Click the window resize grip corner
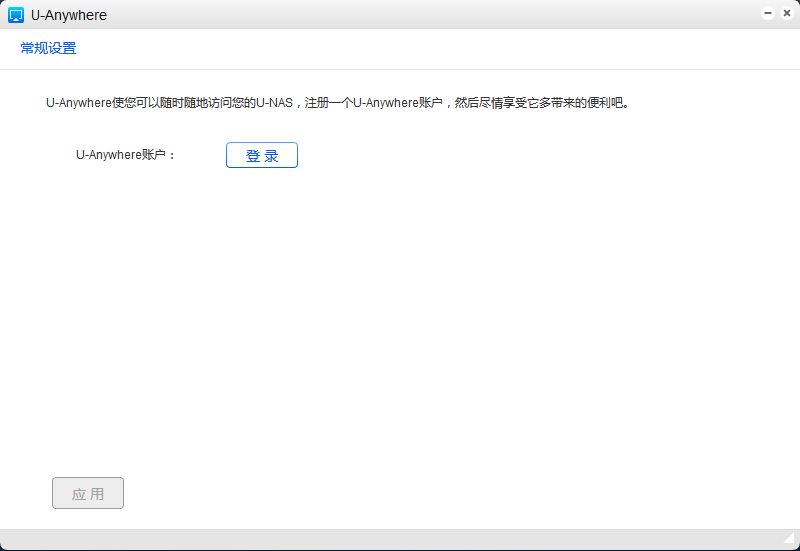This screenshot has width=800, height=551. (791, 538)
